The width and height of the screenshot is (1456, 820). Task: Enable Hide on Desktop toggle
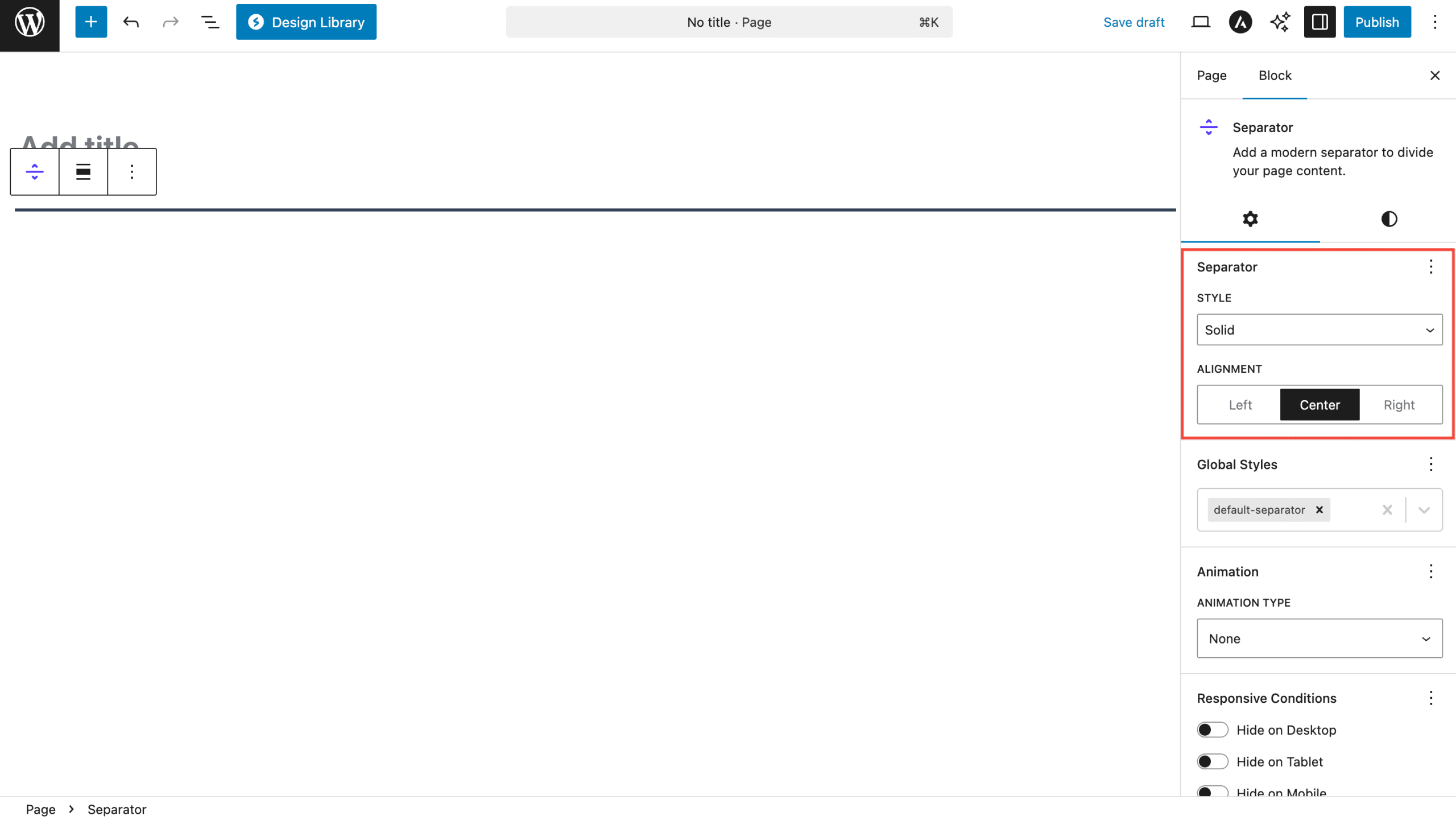click(1212, 730)
